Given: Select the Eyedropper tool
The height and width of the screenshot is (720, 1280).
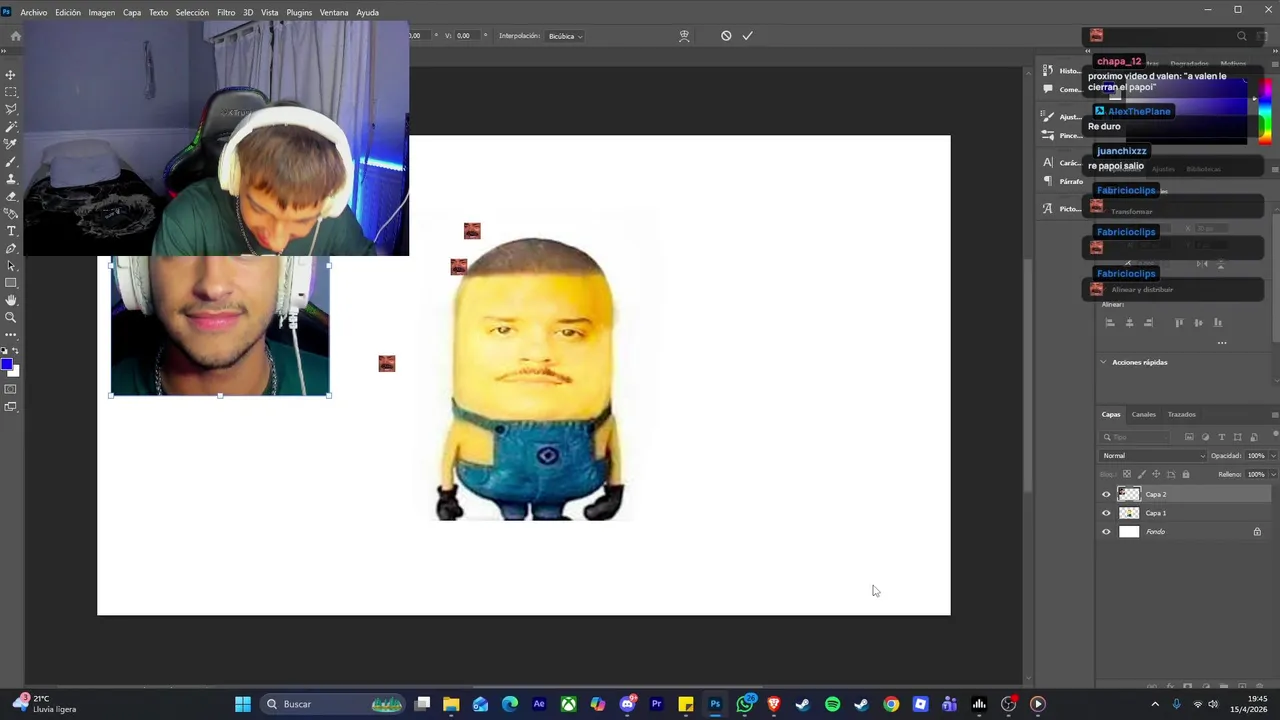Looking at the screenshot, I should [11, 144].
